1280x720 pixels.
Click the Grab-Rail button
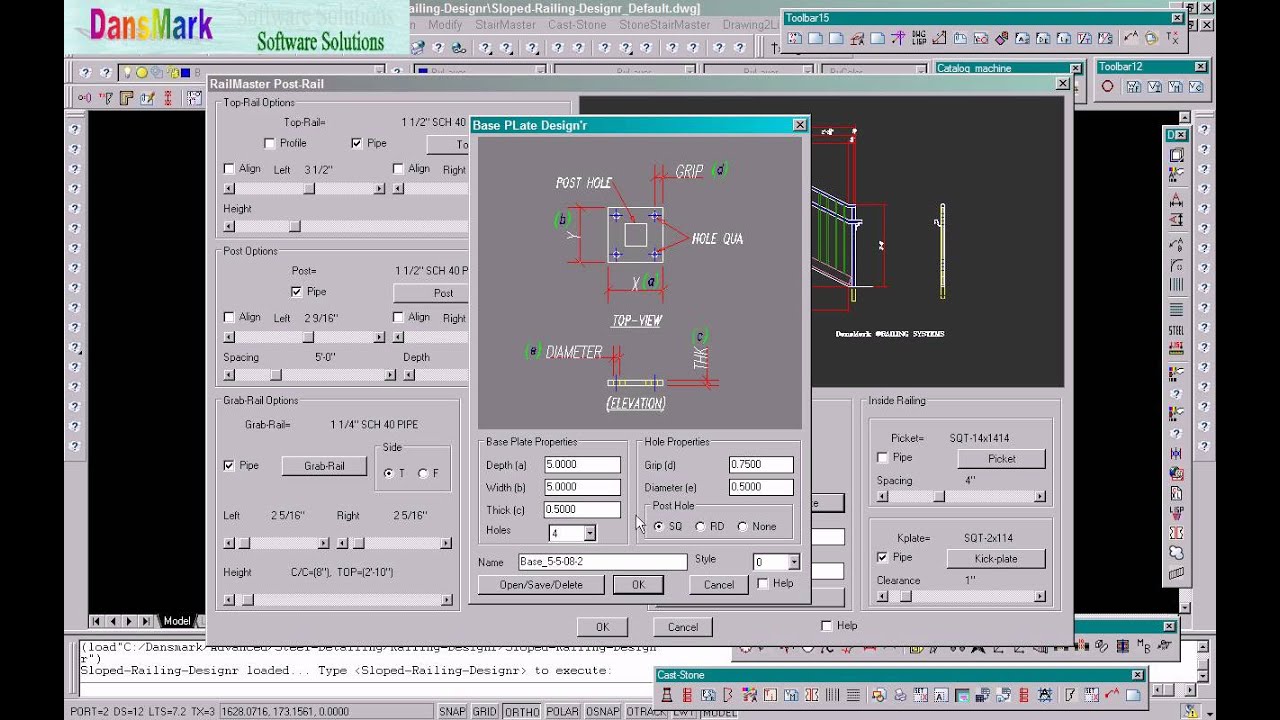(324, 466)
